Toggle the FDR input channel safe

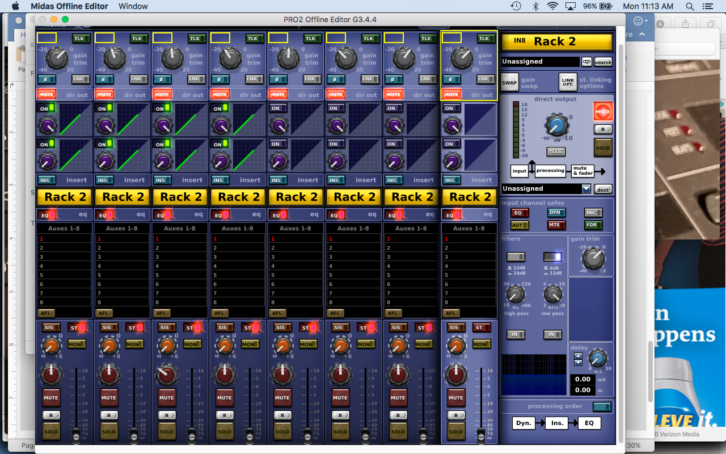tap(593, 225)
